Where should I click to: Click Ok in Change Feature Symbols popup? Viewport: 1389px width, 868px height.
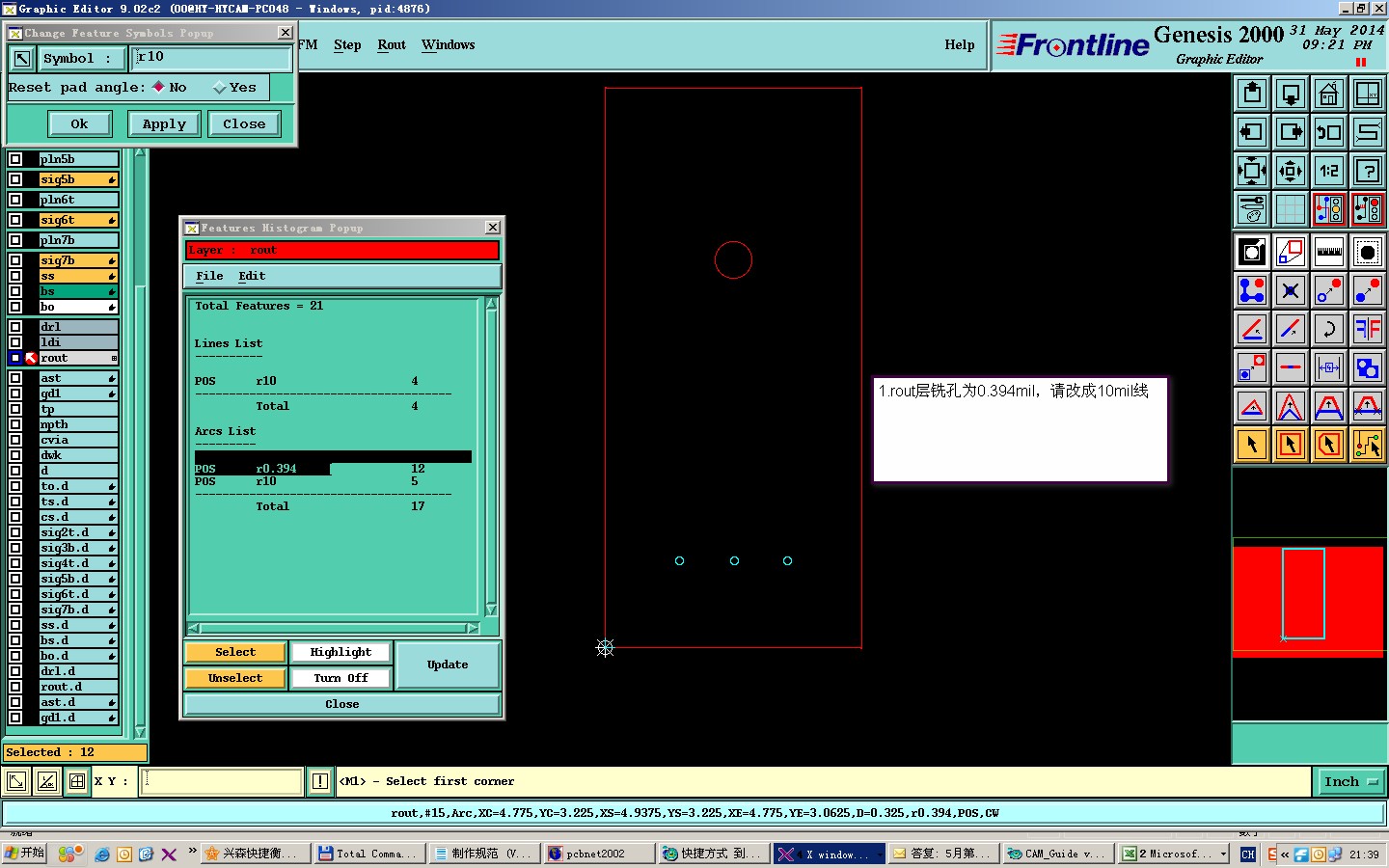(80, 123)
